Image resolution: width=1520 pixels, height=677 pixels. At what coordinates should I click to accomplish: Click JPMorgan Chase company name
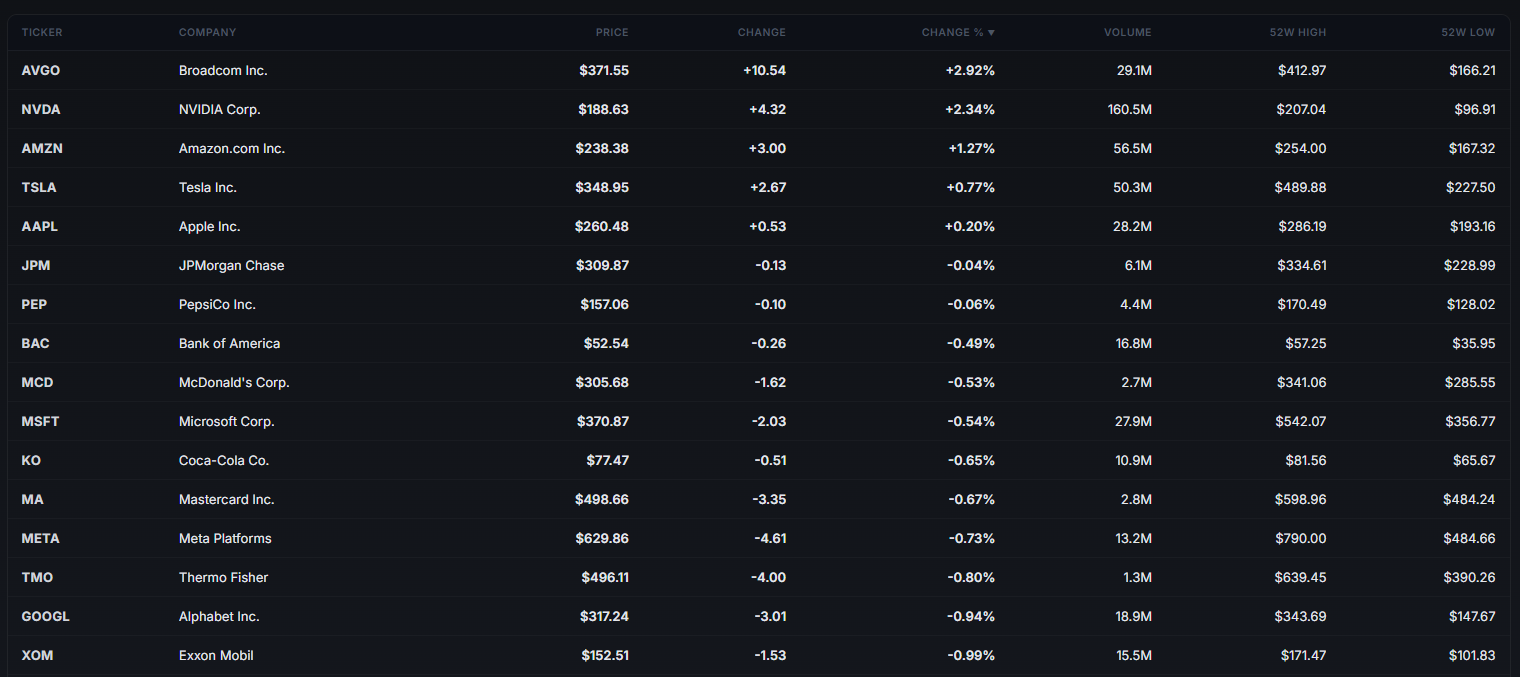point(231,266)
